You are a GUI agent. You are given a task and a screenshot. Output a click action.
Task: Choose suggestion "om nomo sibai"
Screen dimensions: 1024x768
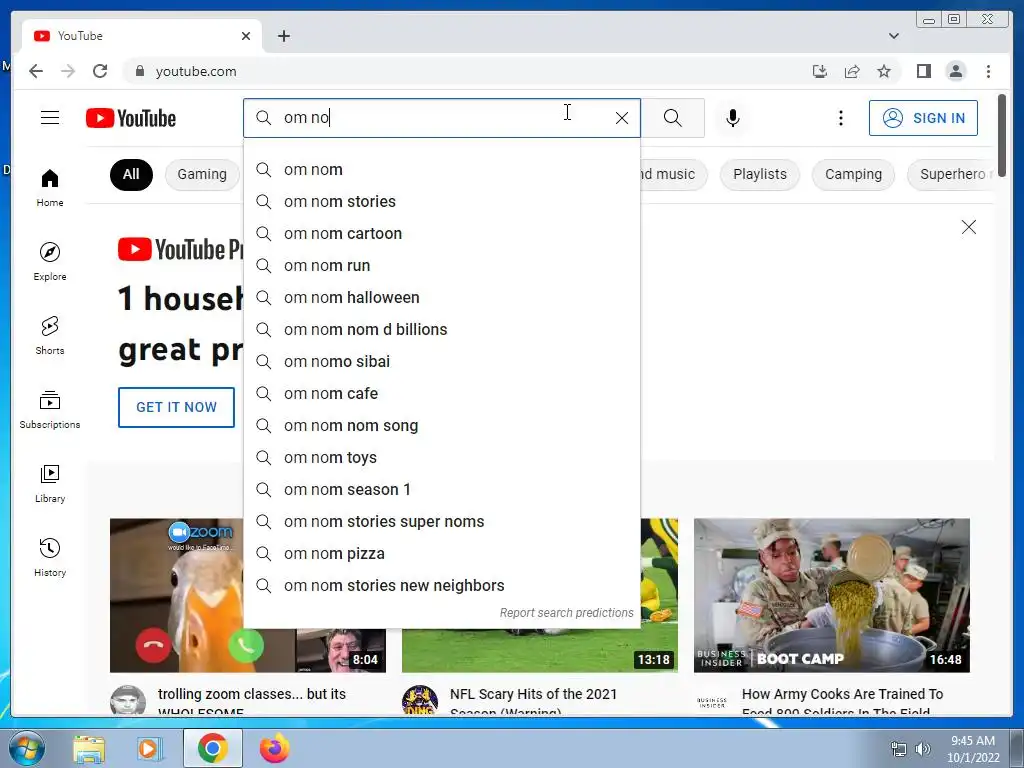(x=442, y=362)
